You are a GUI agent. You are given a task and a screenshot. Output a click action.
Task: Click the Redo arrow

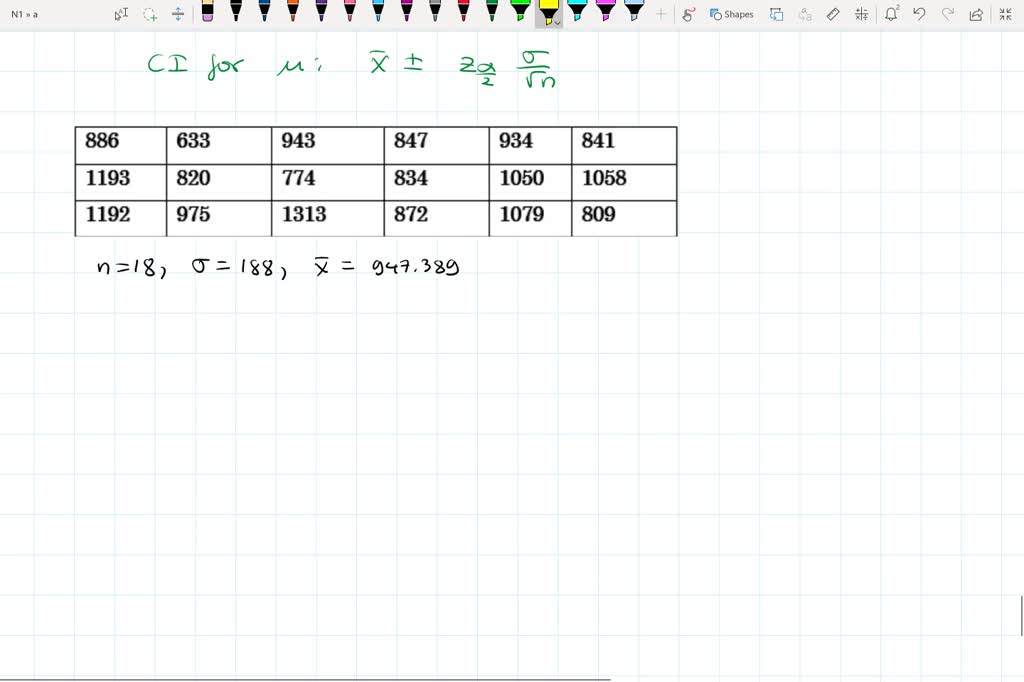(948, 14)
